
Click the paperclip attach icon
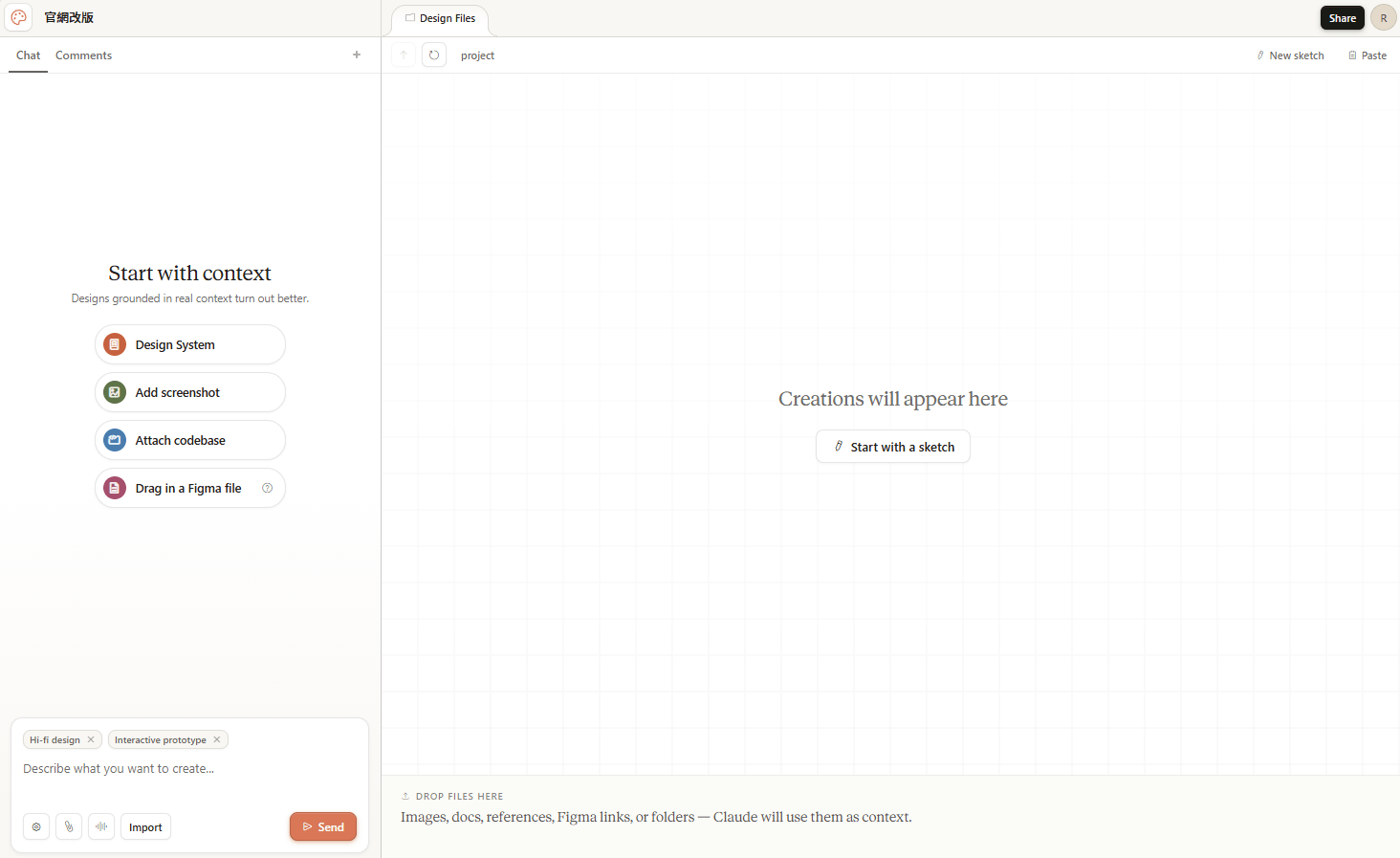(69, 826)
